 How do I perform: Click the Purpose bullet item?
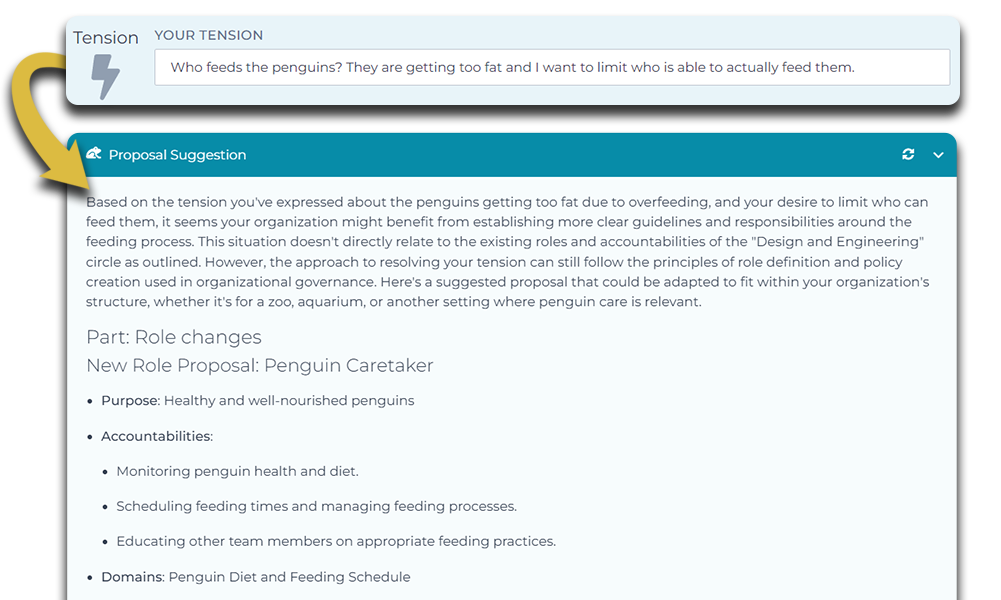pos(257,401)
